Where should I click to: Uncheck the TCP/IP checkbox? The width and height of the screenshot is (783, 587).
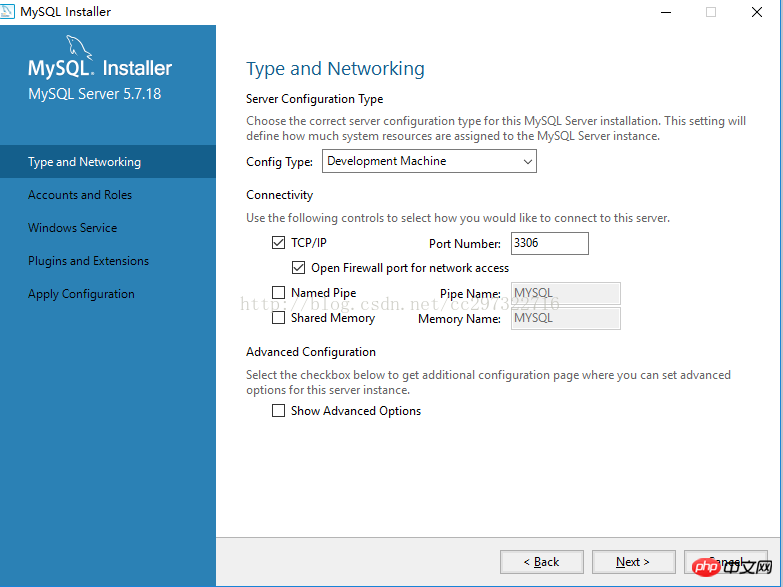point(278,243)
